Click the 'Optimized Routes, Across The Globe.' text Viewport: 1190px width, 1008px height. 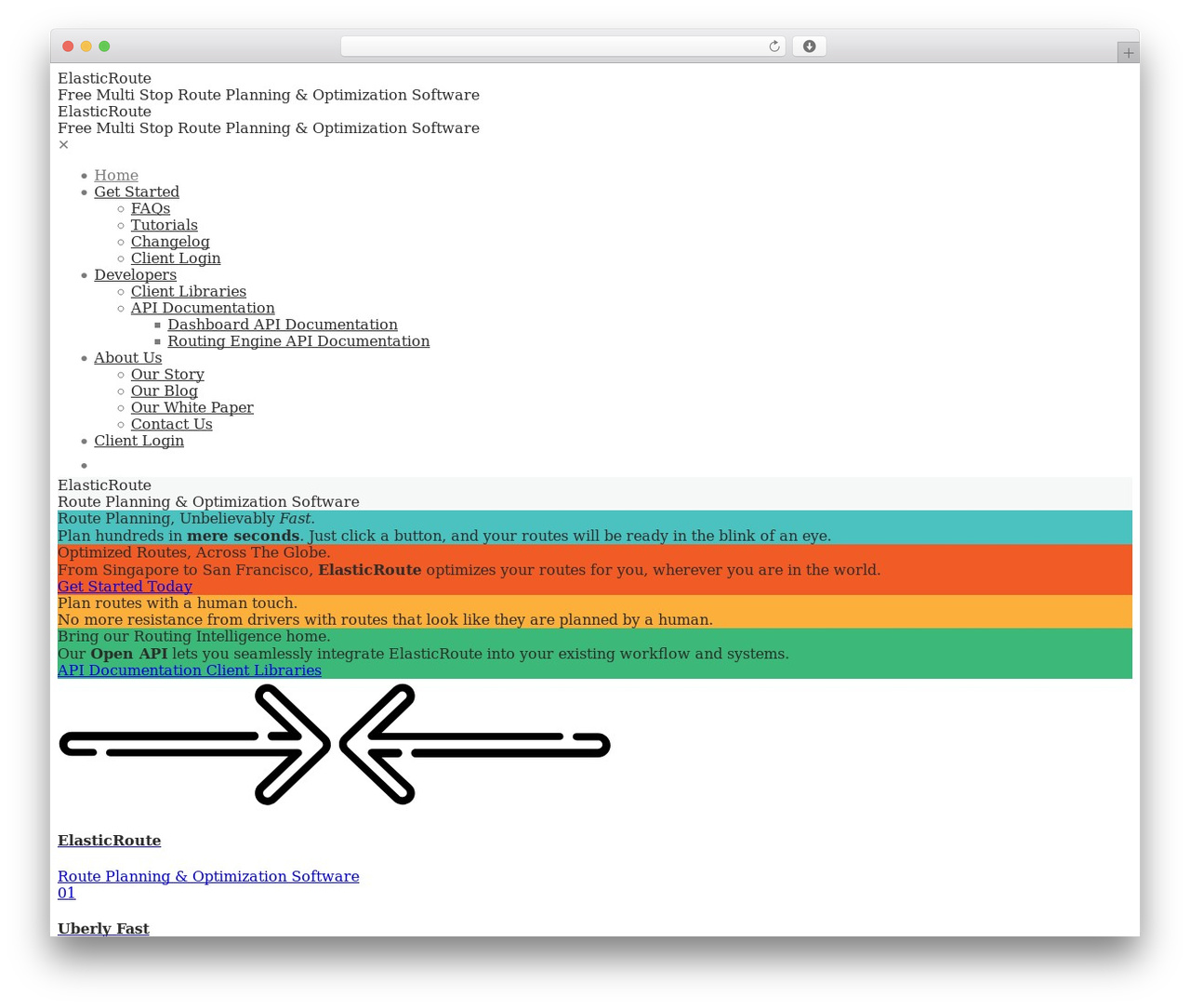(193, 552)
